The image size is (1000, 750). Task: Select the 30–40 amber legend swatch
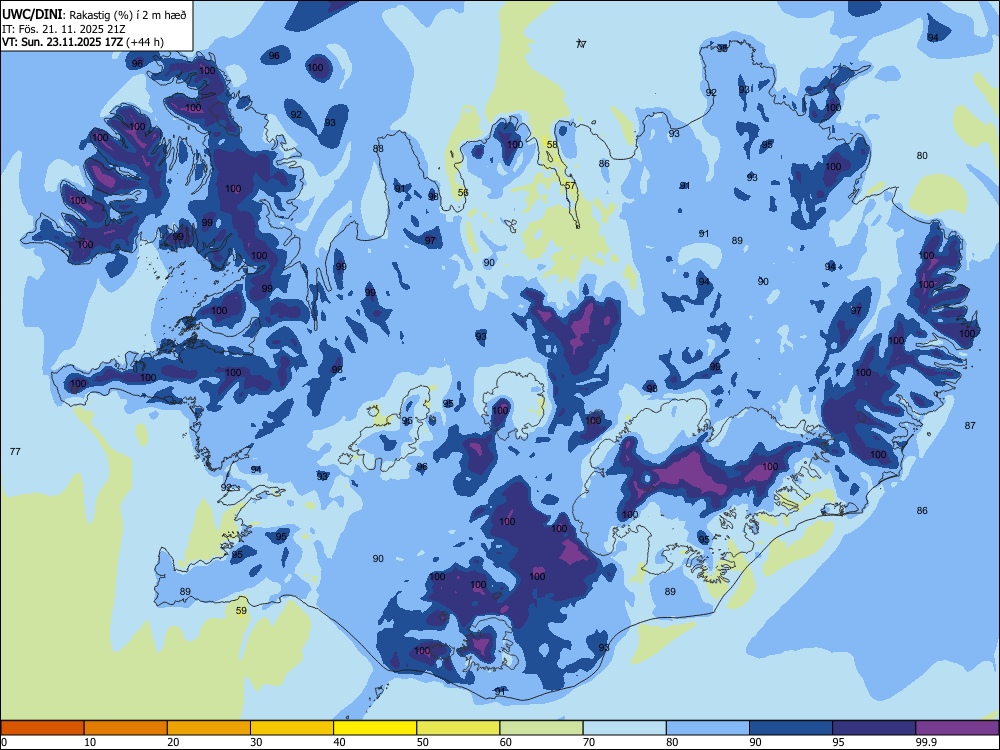coord(292,728)
